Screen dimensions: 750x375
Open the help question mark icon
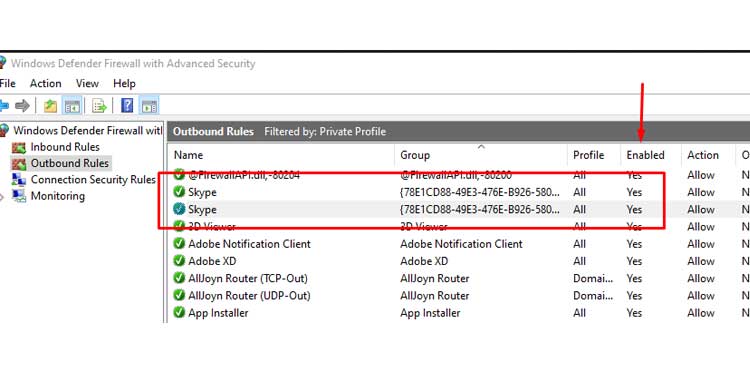click(x=127, y=106)
